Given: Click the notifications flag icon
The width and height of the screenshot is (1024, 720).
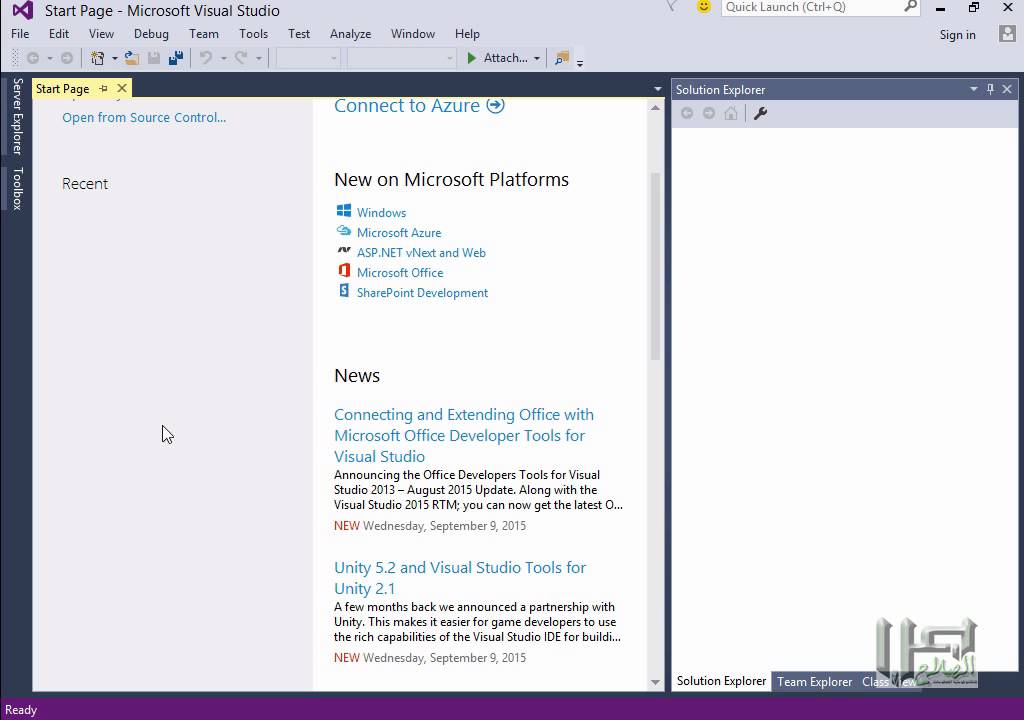Looking at the screenshot, I should (x=671, y=7).
